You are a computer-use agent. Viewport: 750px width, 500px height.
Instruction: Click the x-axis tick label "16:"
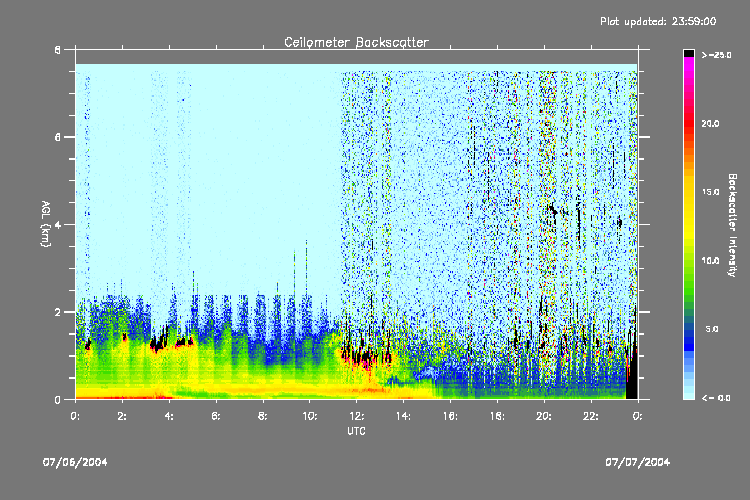click(x=450, y=416)
